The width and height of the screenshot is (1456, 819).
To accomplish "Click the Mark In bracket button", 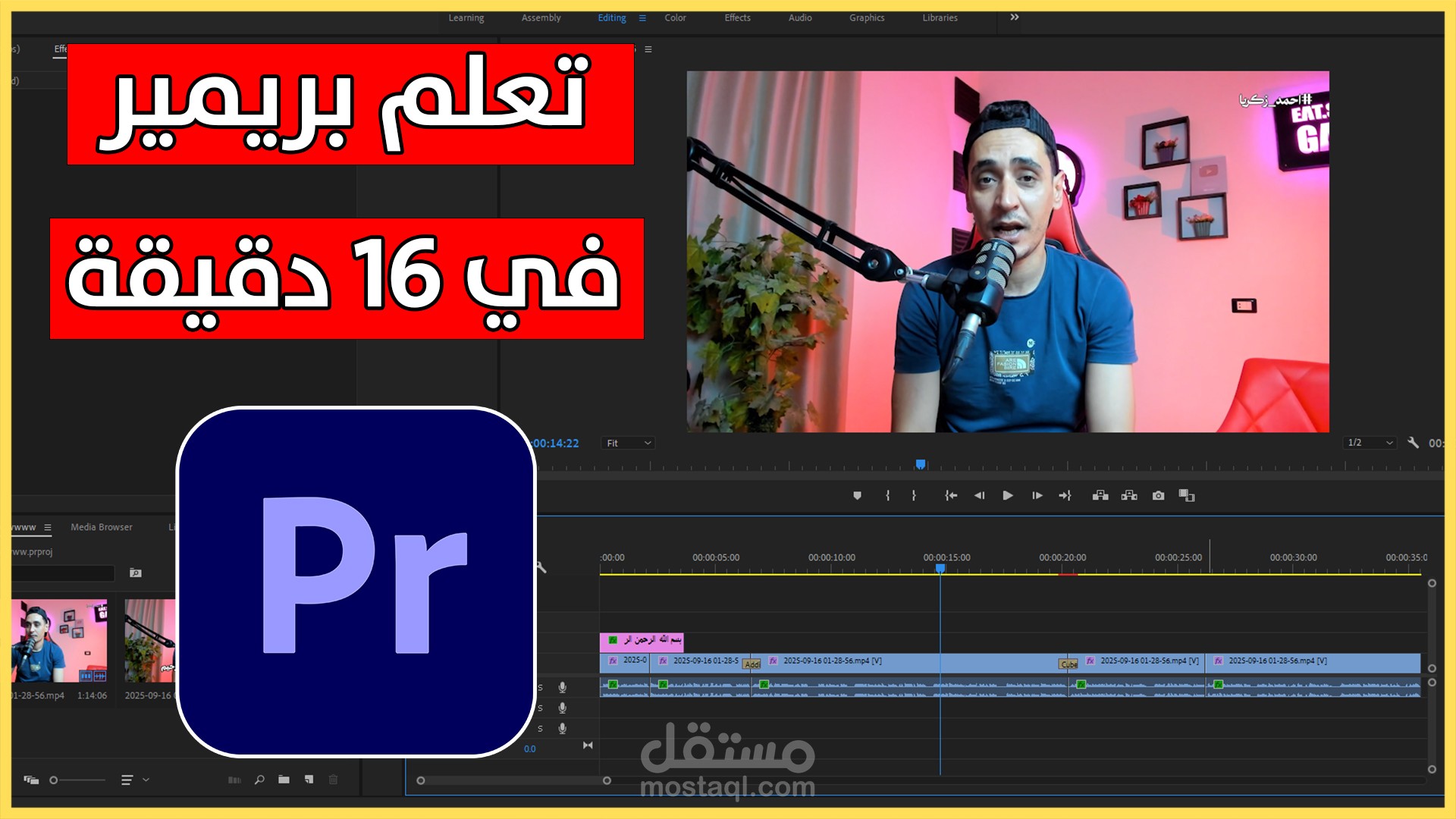I will pyautogui.click(x=887, y=495).
